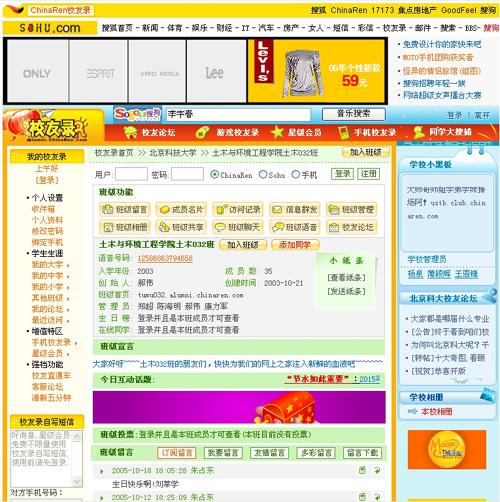The height and width of the screenshot is (502, 500).
Task: Open the 班级相册 class album icon
Action: (x=108, y=227)
